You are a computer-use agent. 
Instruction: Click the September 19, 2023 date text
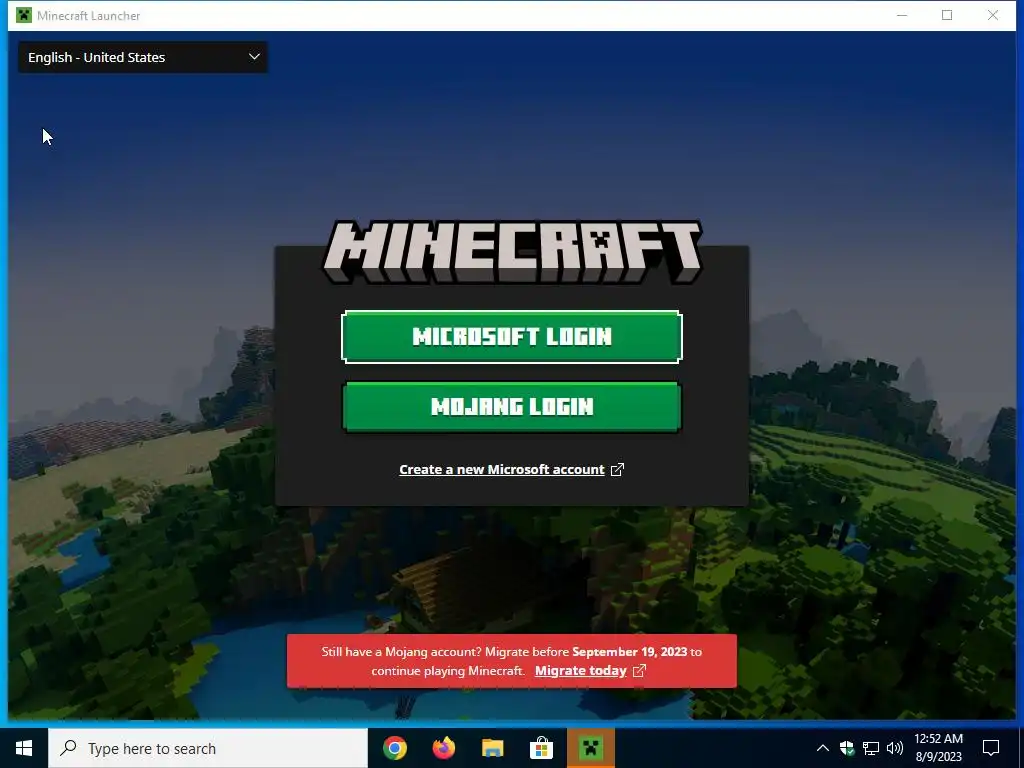pos(630,652)
